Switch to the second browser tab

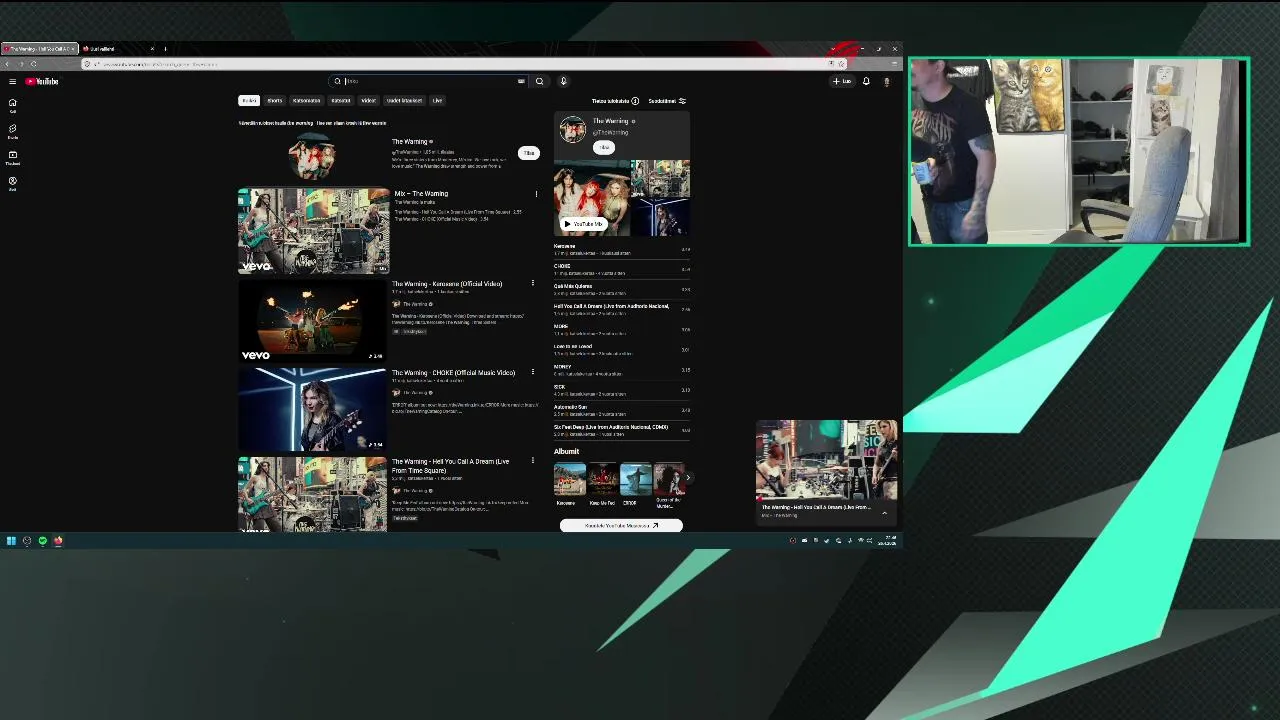pos(118,48)
